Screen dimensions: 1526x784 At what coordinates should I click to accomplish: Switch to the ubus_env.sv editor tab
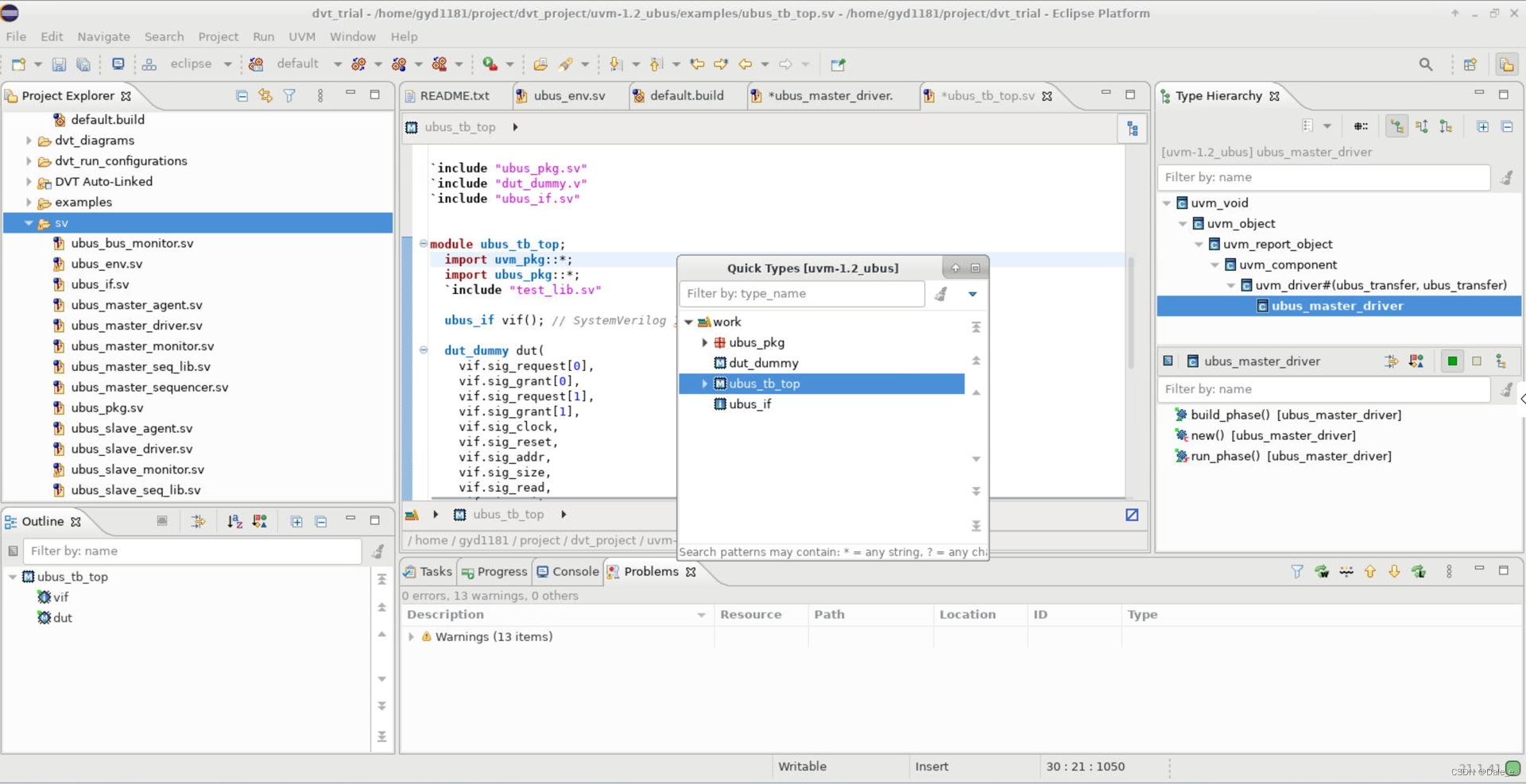point(569,95)
